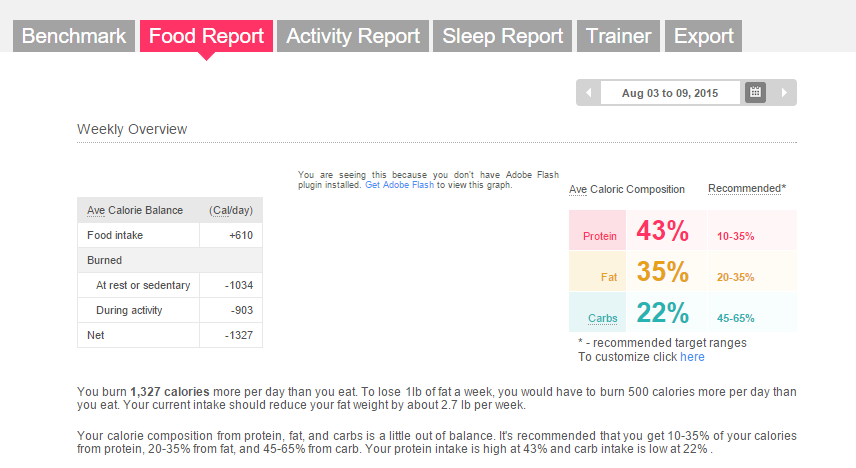Go to previous week arrow
This screenshot has height=468, width=856.
click(x=588, y=93)
